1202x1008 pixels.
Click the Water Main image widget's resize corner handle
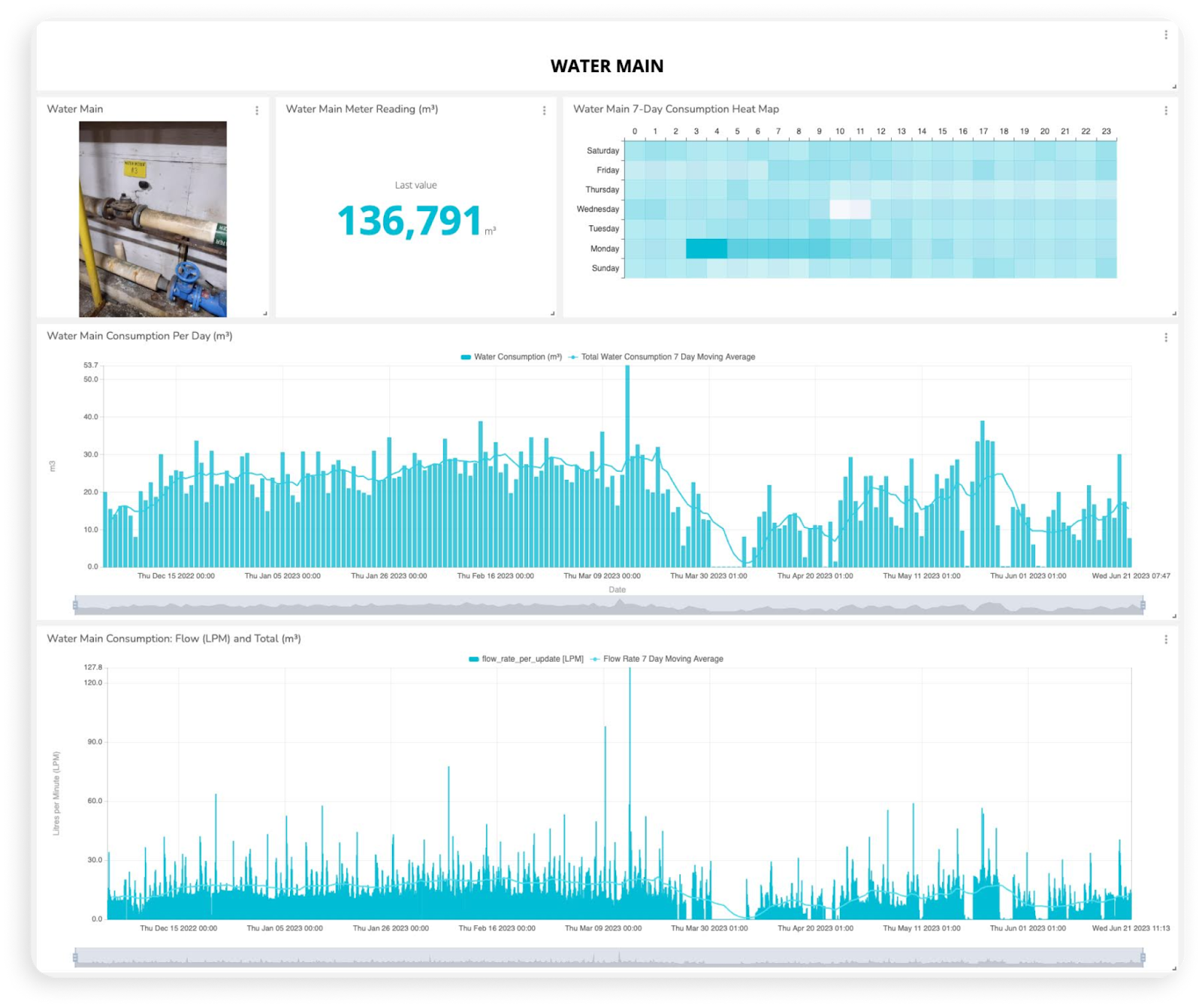265,313
